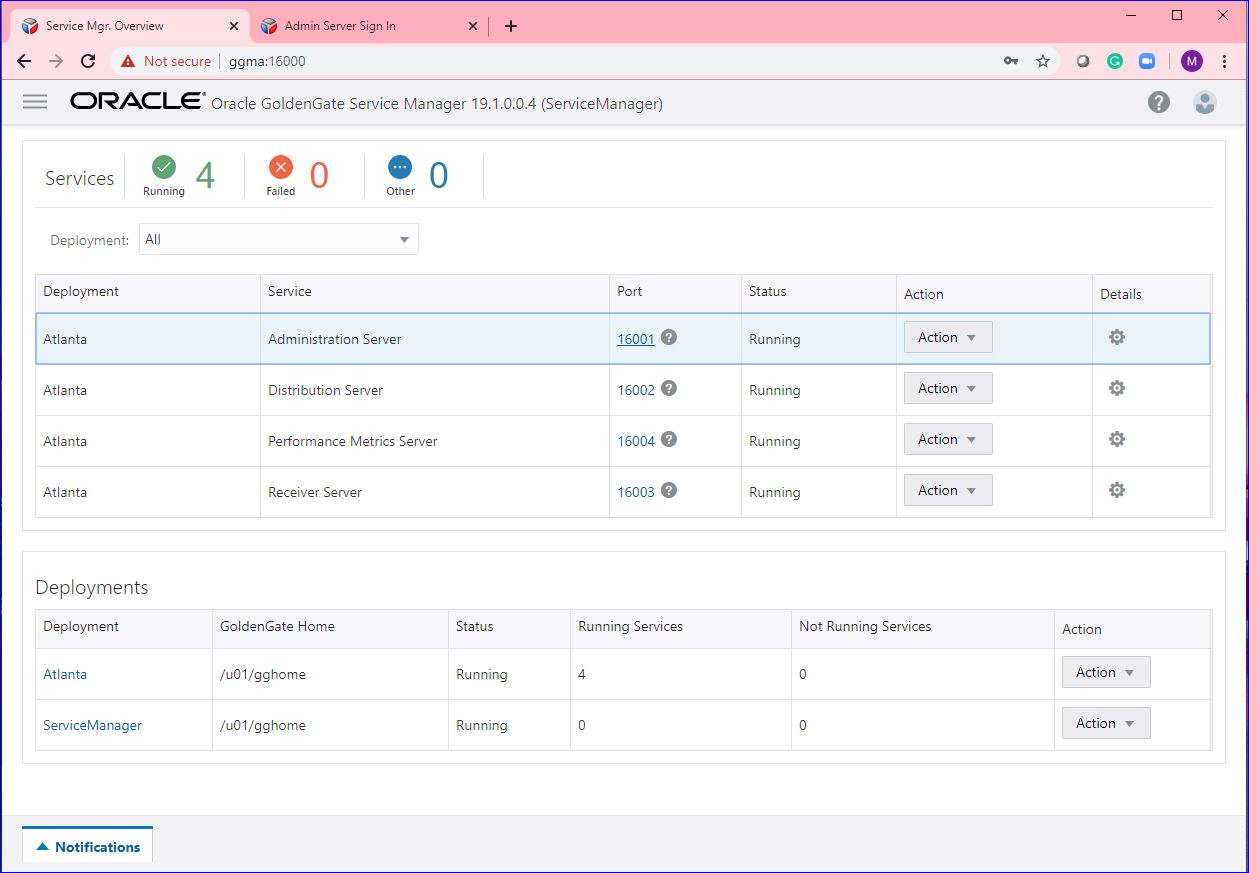
Task: Bookmark this page with star icon
Action: pyautogui.click(x=1043, y=61)
